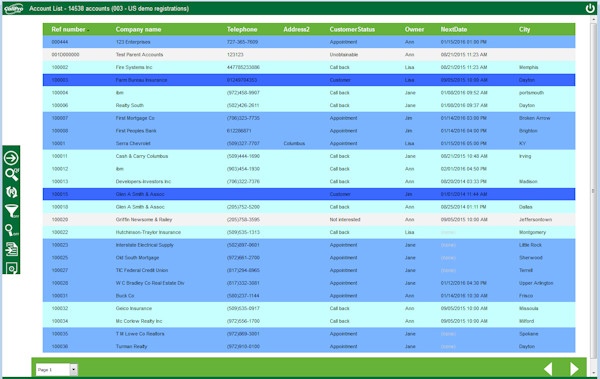Click the Upper Arlington city cell

point(536,283)
